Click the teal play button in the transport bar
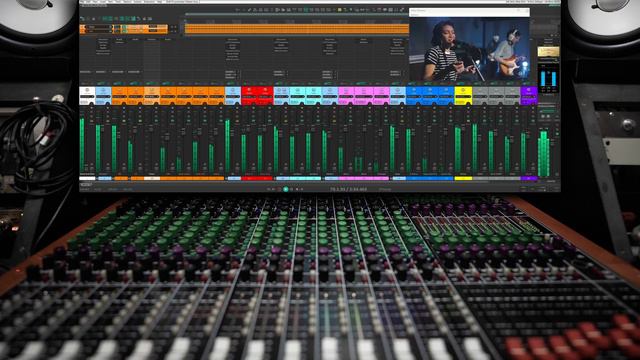This screenshot has width=640, height=360. [286, 189]
